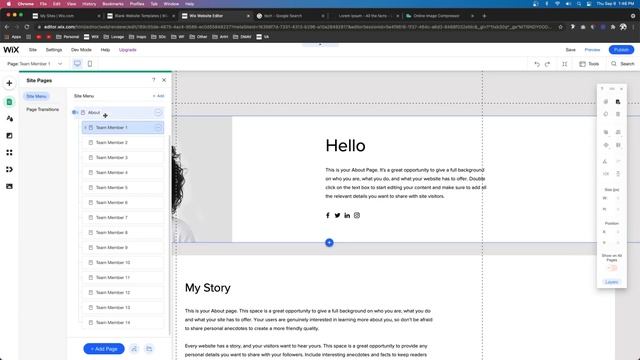The height and width of the screenshot is (360, 640).
Task: Open the Layers button in floating toolbar
Action: [611, 282]
